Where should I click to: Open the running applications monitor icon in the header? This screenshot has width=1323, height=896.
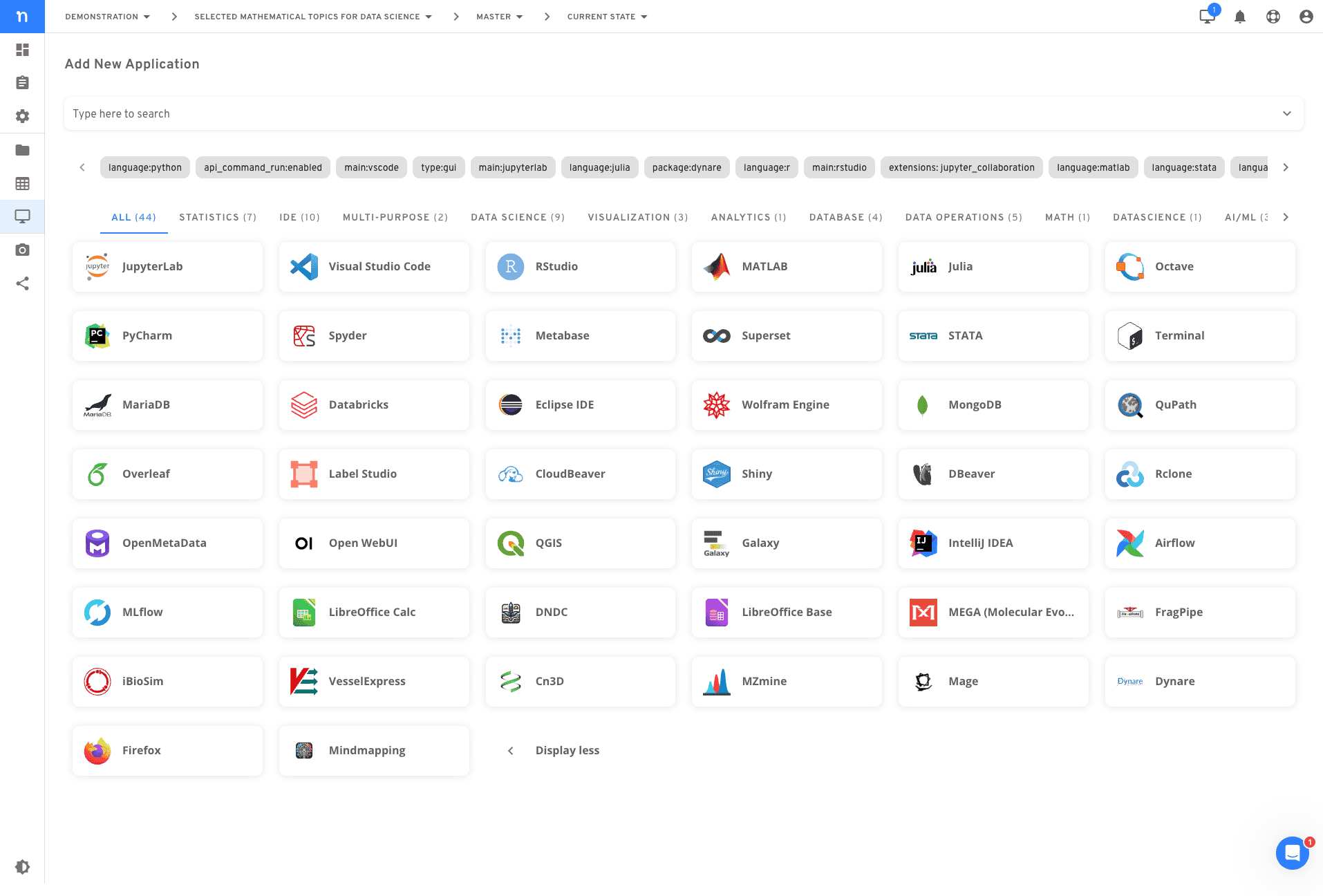coord(1207,17)
